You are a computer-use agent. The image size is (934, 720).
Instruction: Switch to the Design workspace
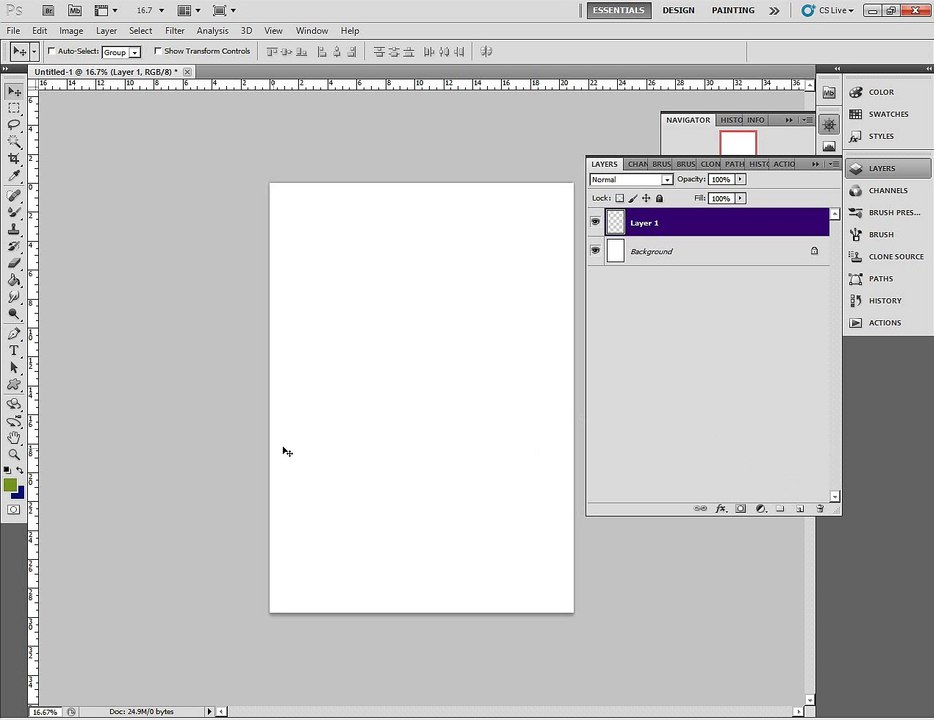point(678,11)
